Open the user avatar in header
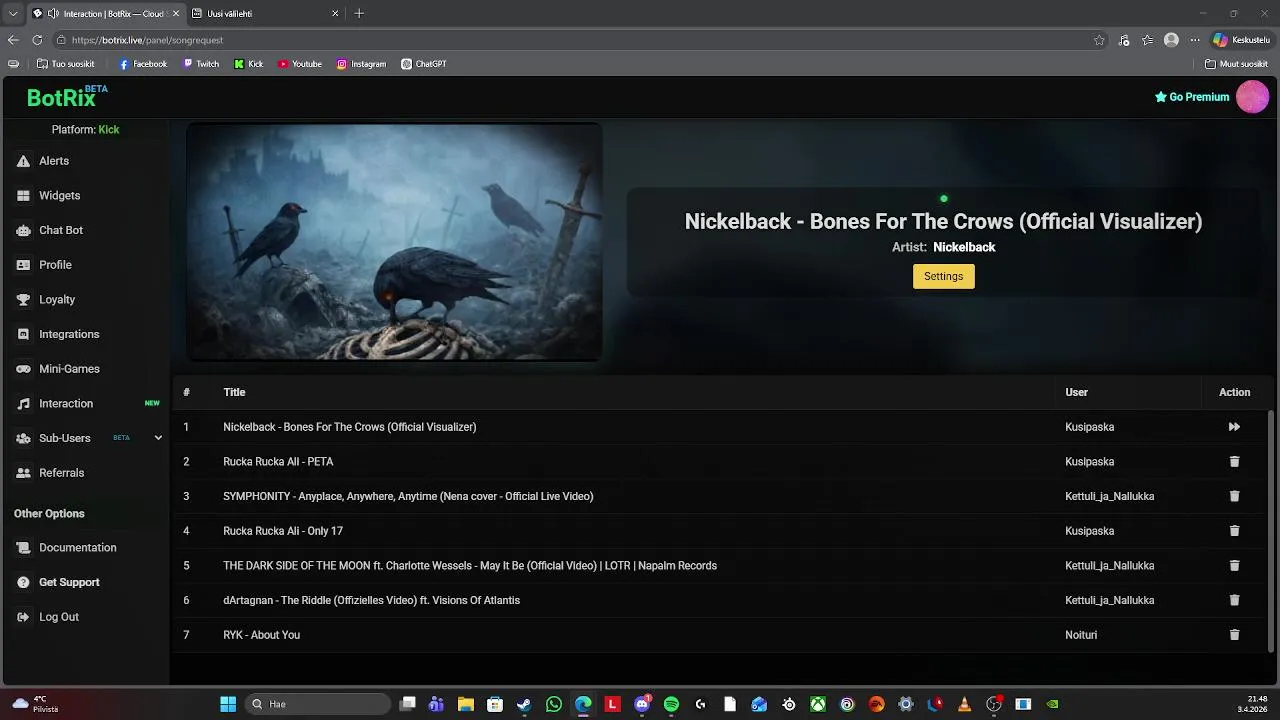Image resolution: width=1280 pixels, height=720 pixels. [1252, 97]
